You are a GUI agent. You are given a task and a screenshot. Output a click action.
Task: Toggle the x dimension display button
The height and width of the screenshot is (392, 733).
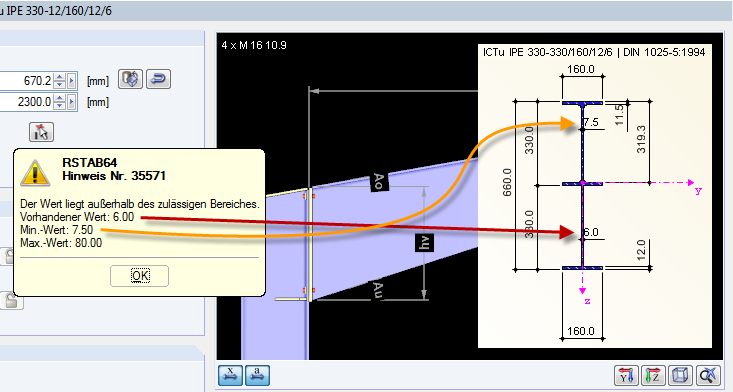(x=230, y=375)
